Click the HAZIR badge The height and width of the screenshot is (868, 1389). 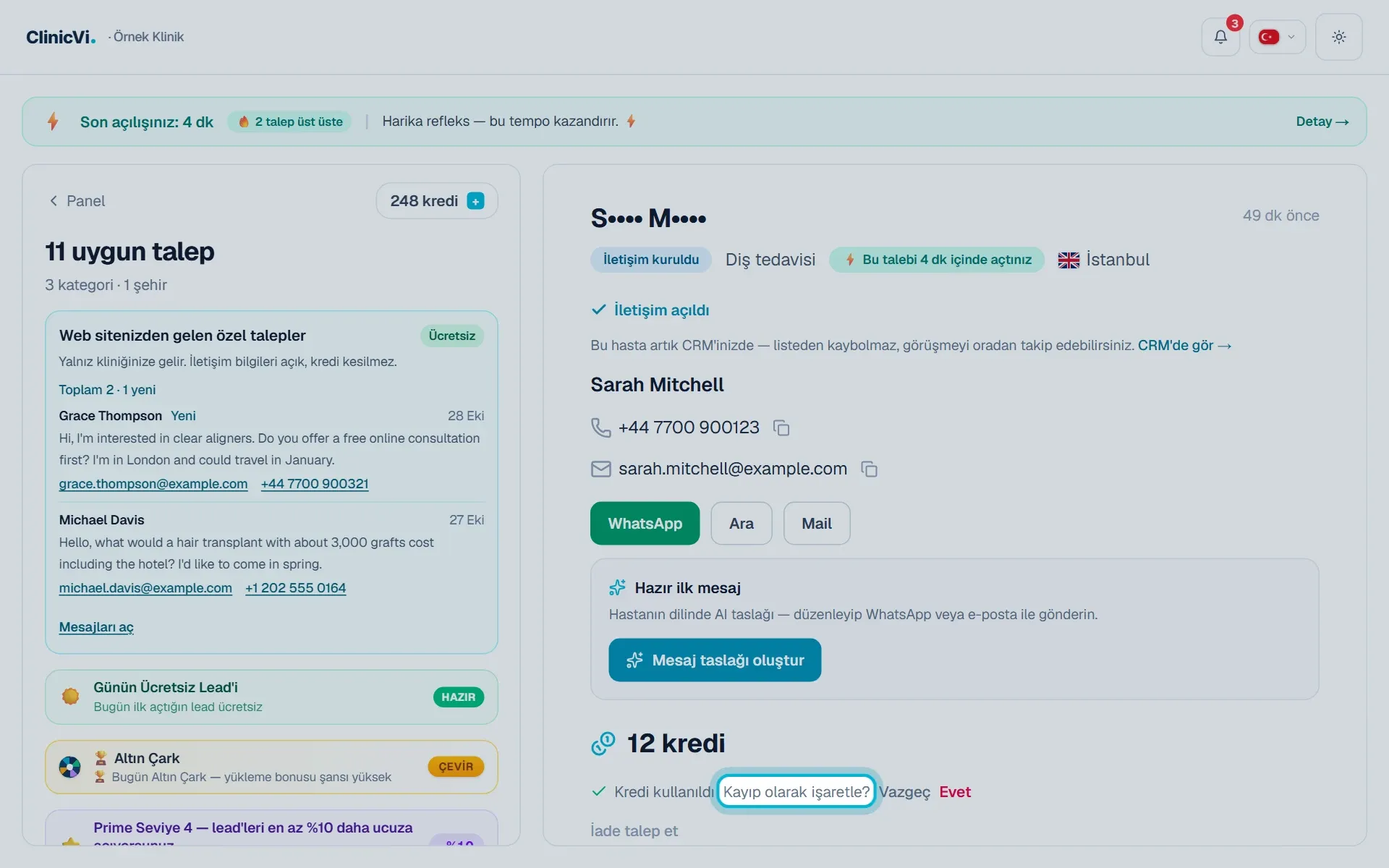[459, 697]
